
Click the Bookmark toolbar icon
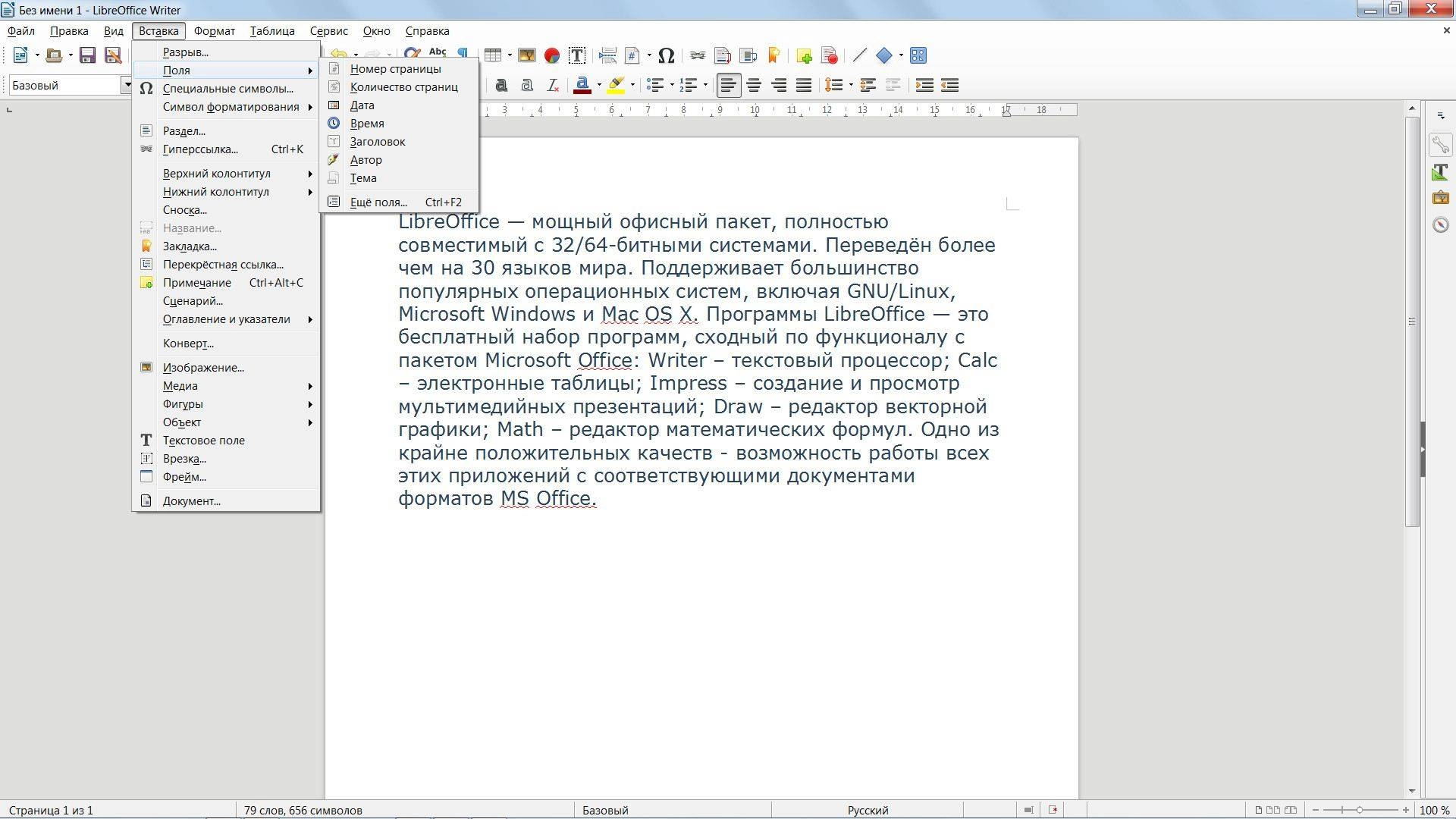[773, 55]
